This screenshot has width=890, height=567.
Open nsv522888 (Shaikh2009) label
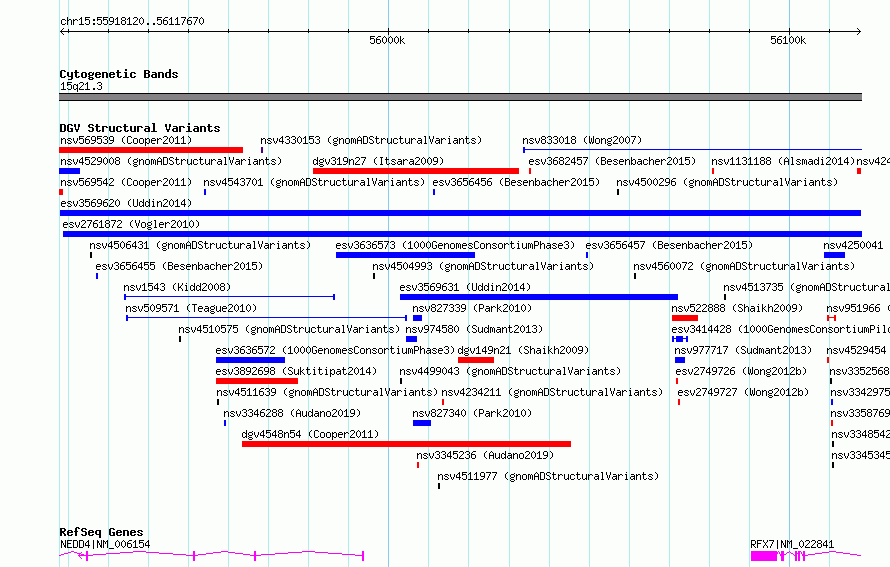tap(737, 308)
